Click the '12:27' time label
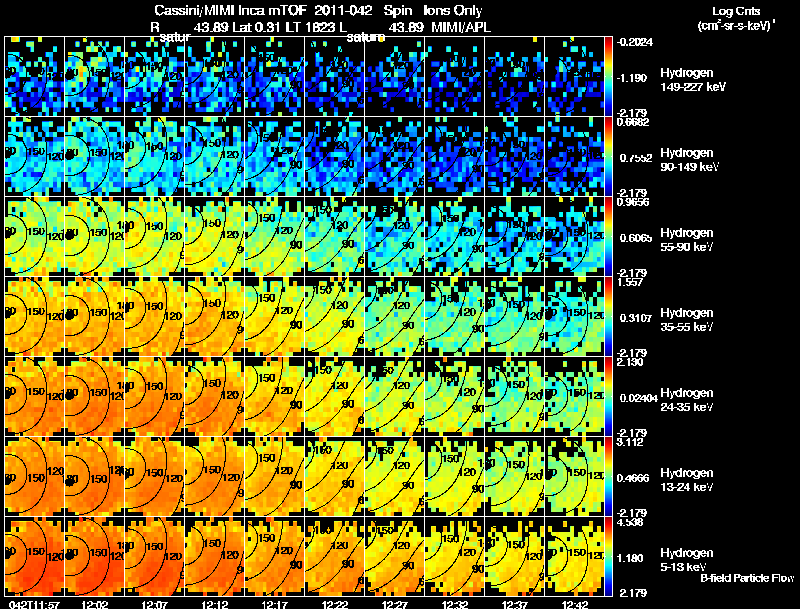Image resolution: width=800 pixels, height=609 pixels. click(394, 604)
